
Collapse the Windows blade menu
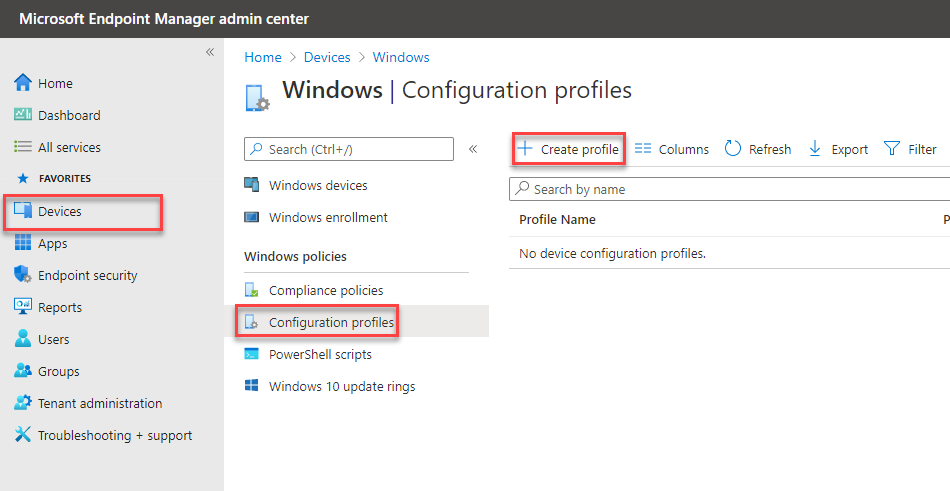pos(473,149)
